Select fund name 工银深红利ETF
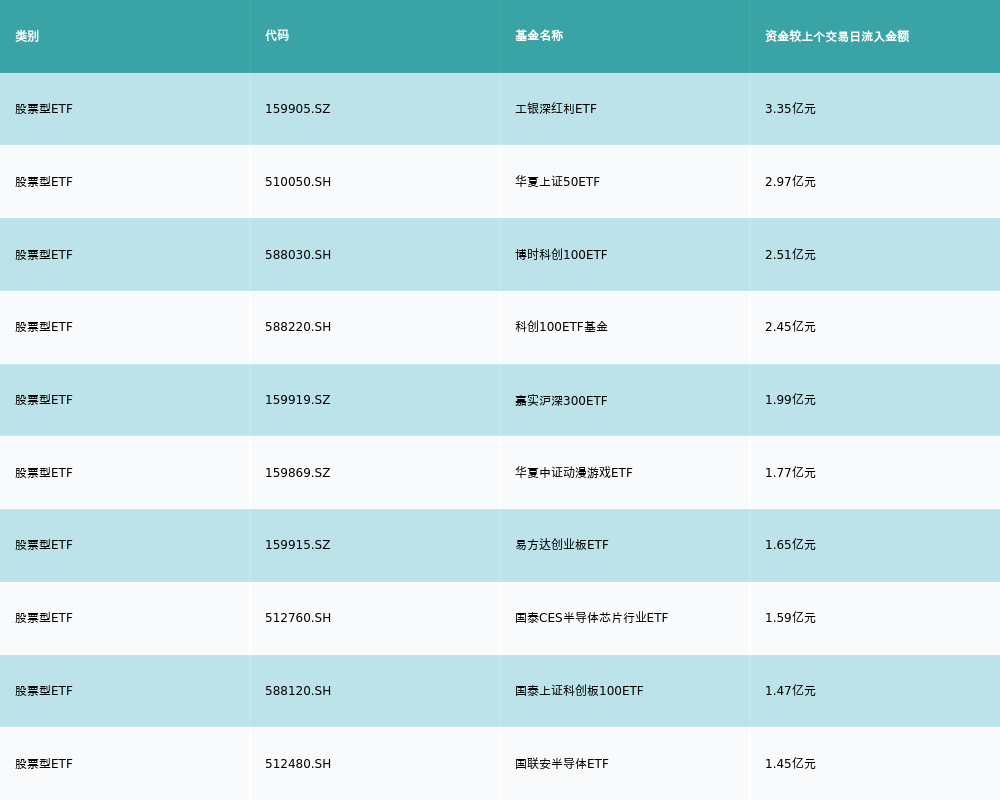 click(556, 109)
